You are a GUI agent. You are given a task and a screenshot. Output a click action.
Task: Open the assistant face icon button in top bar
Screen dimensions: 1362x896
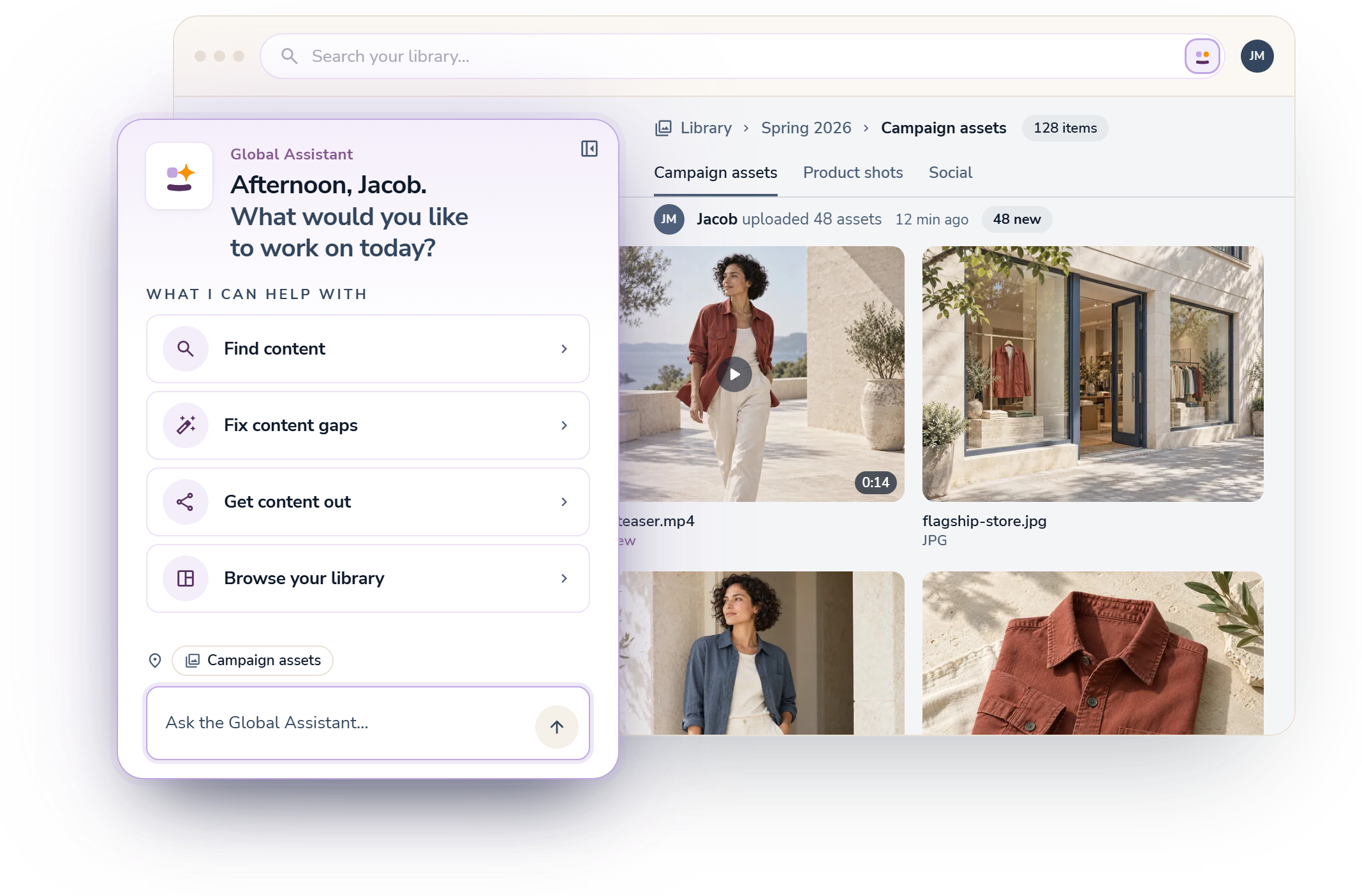1202,56
